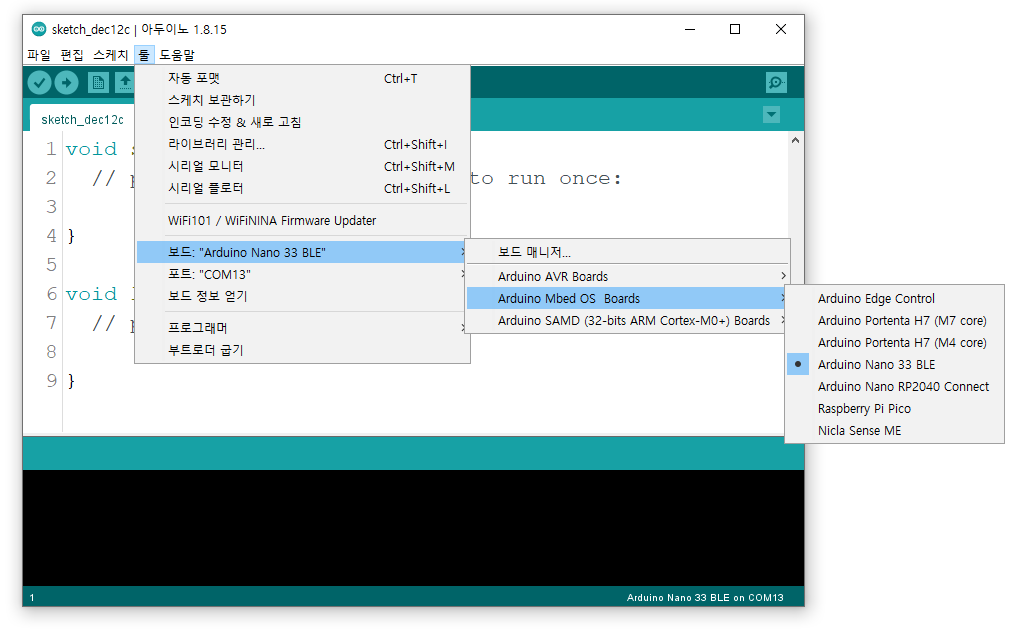Image resolution: width=1036 pixels, height=630 pixels.
Task: Click the Upload arrow toolbar icon
Action: (x=66, y=83)
